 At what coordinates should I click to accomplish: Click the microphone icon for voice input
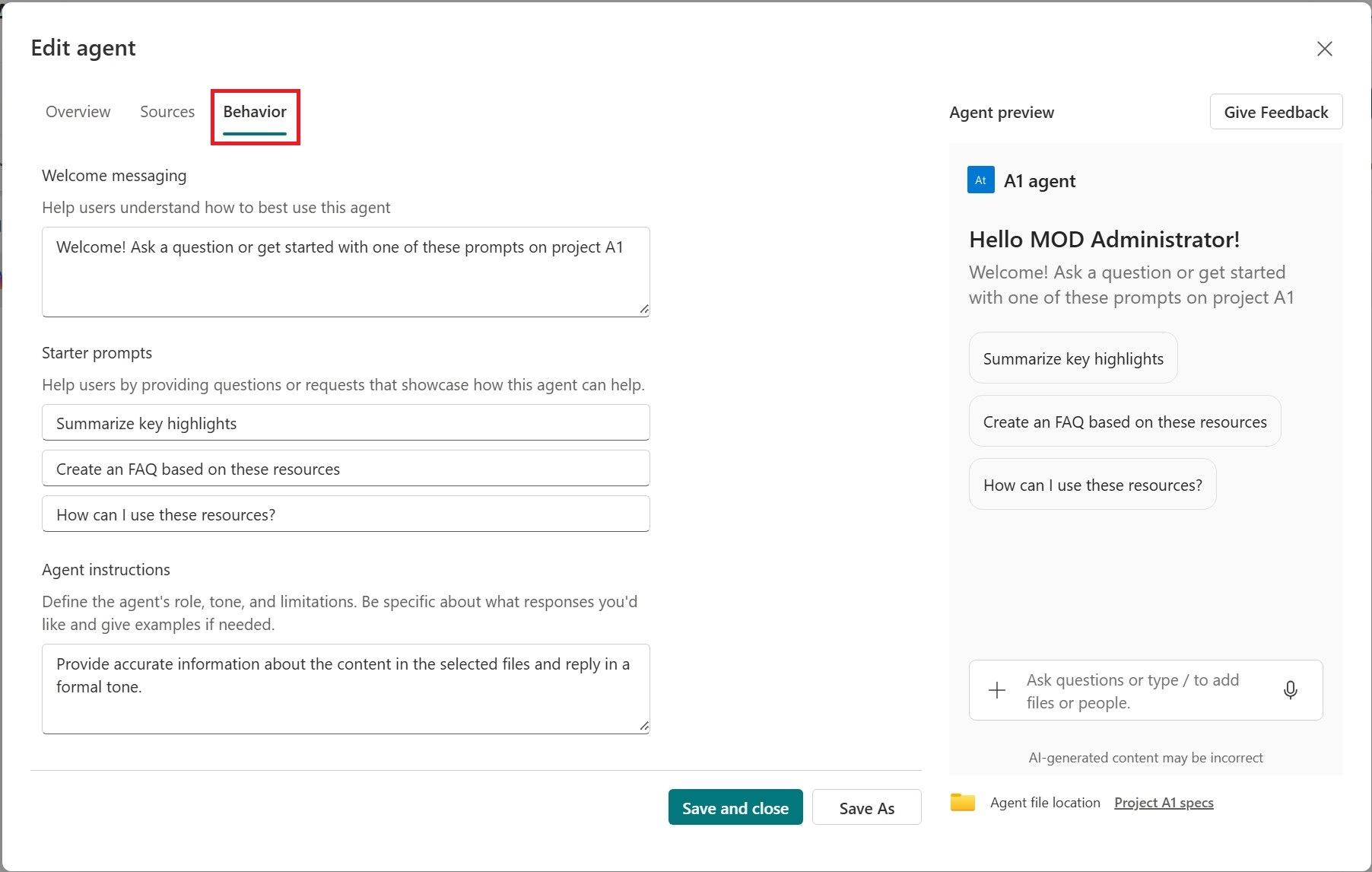point(1291,690)
